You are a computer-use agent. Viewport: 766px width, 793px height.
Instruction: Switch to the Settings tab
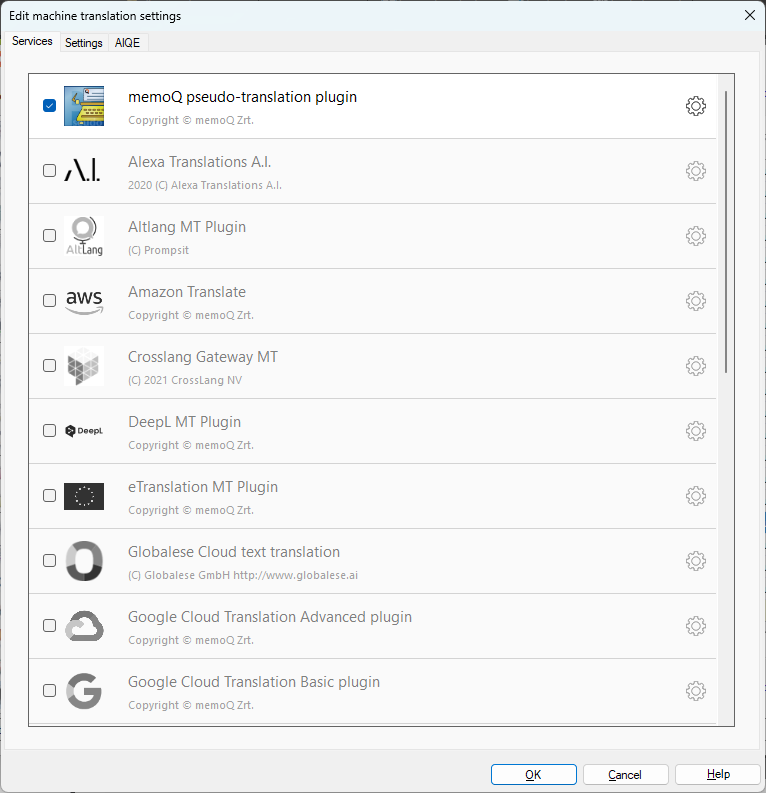[83, 43]
